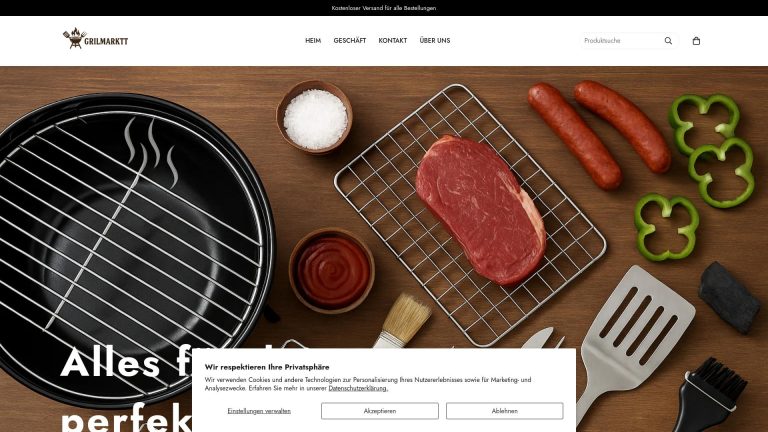Click the 'Alles f' hero headline text
This screenshot has height=432, width=768.
pos(125,362)
